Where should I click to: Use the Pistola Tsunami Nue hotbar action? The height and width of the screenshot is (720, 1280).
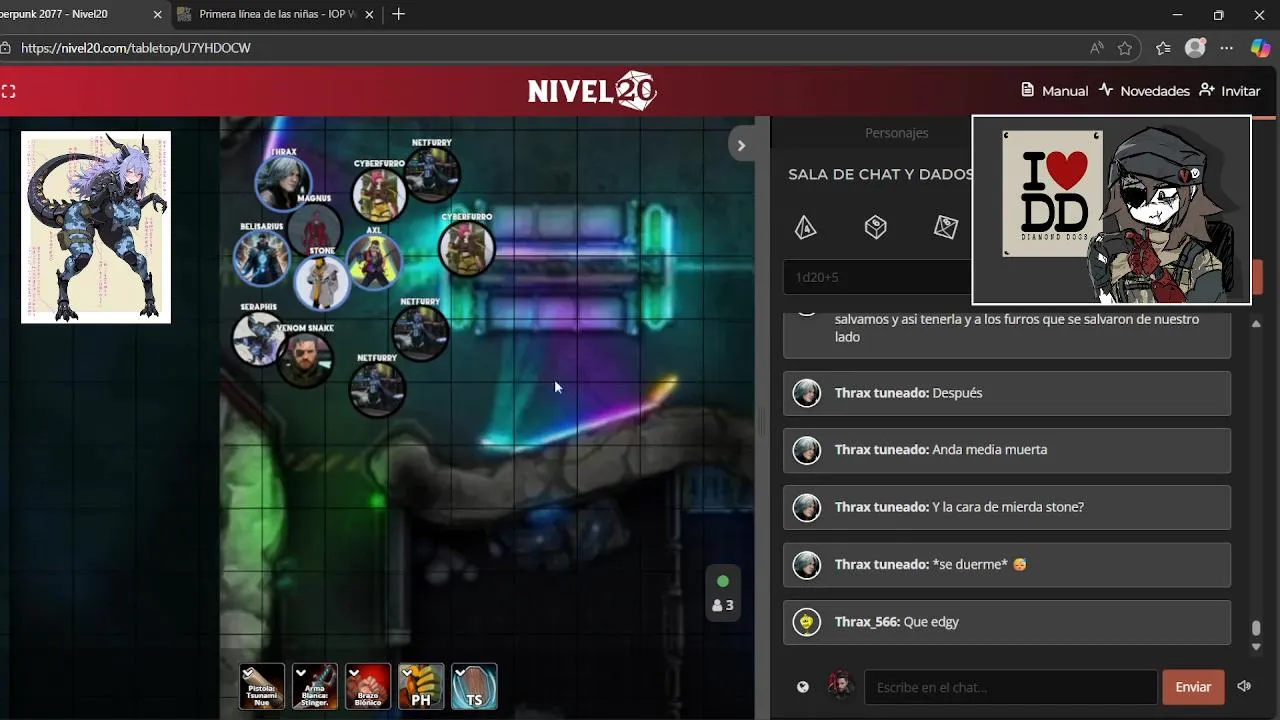(262, 687)
